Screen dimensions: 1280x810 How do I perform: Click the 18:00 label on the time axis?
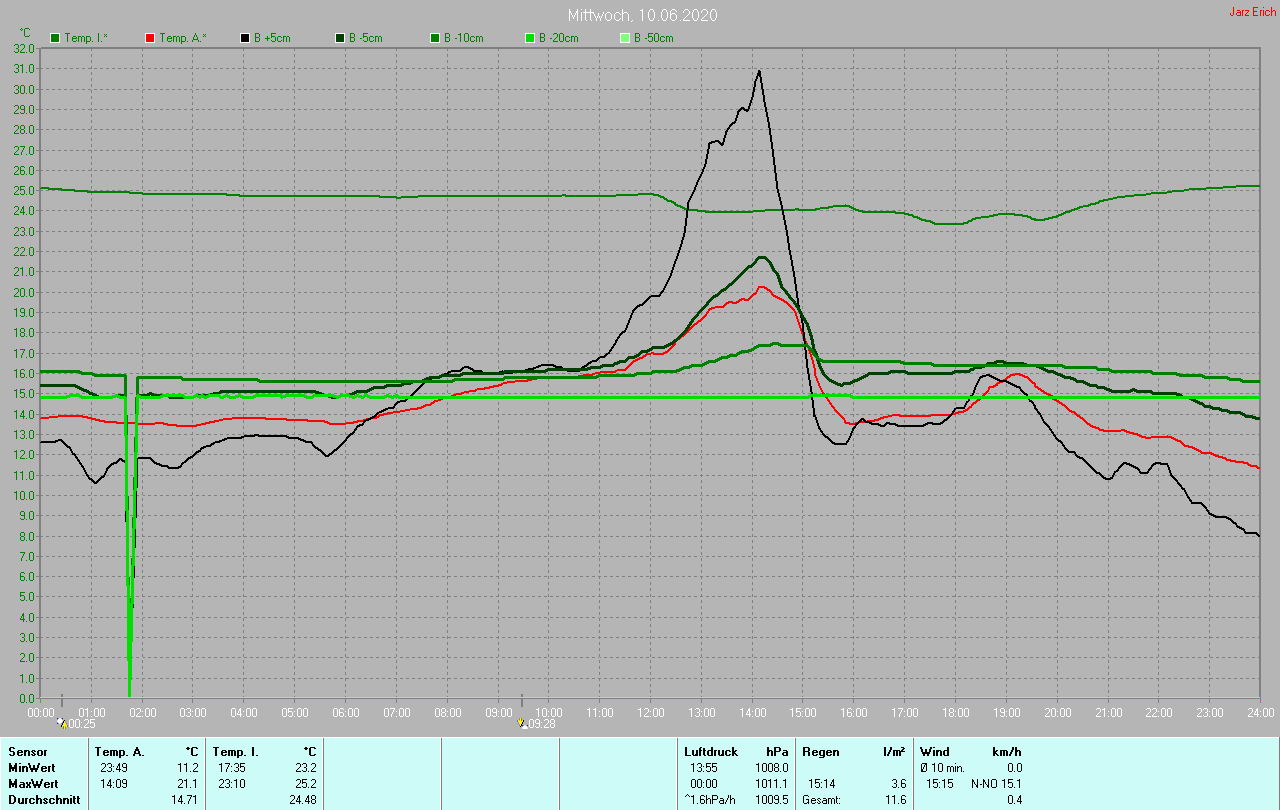coord(955,713)
